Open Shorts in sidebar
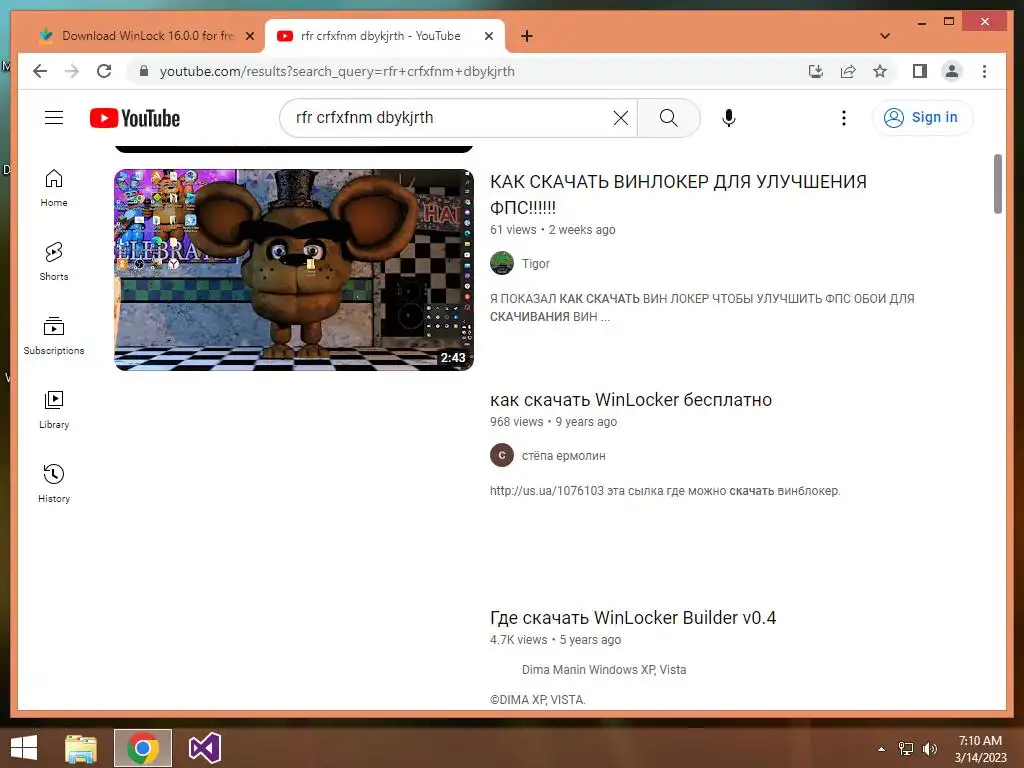 54,262
